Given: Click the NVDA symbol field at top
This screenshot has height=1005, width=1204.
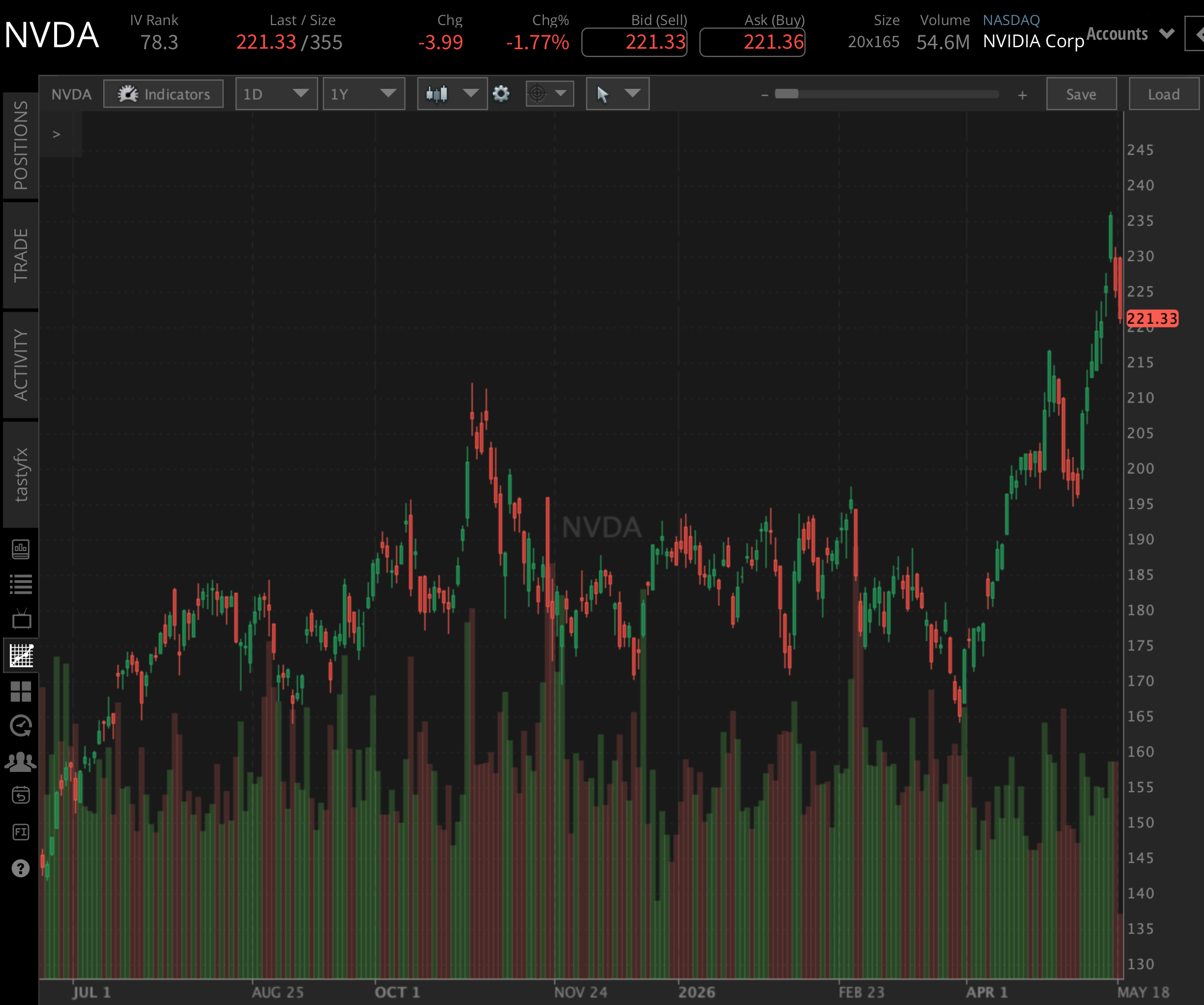Looking at the screenshot, I should point(52,35).
